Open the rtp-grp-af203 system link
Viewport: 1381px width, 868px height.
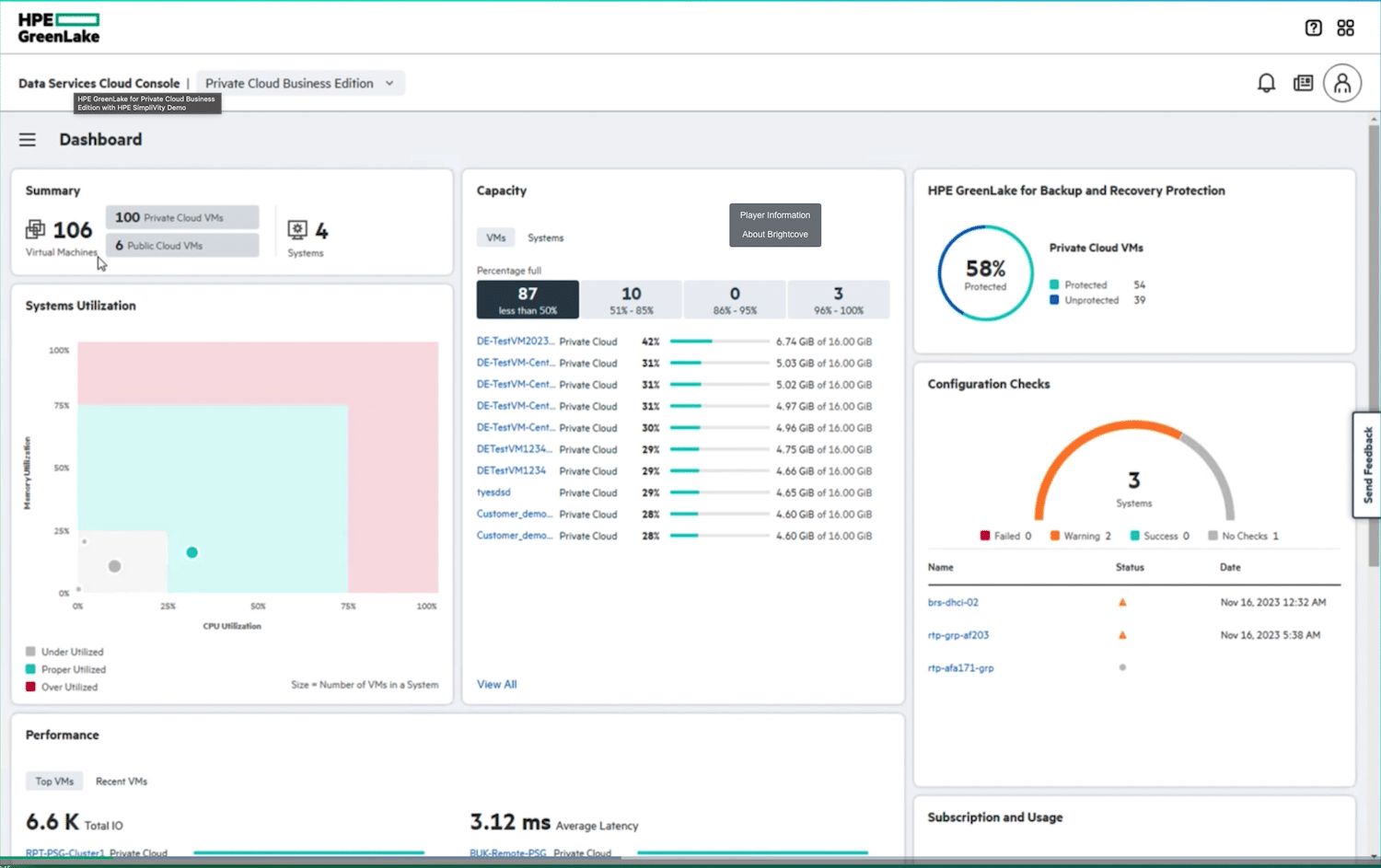click(x=958, y=635)
